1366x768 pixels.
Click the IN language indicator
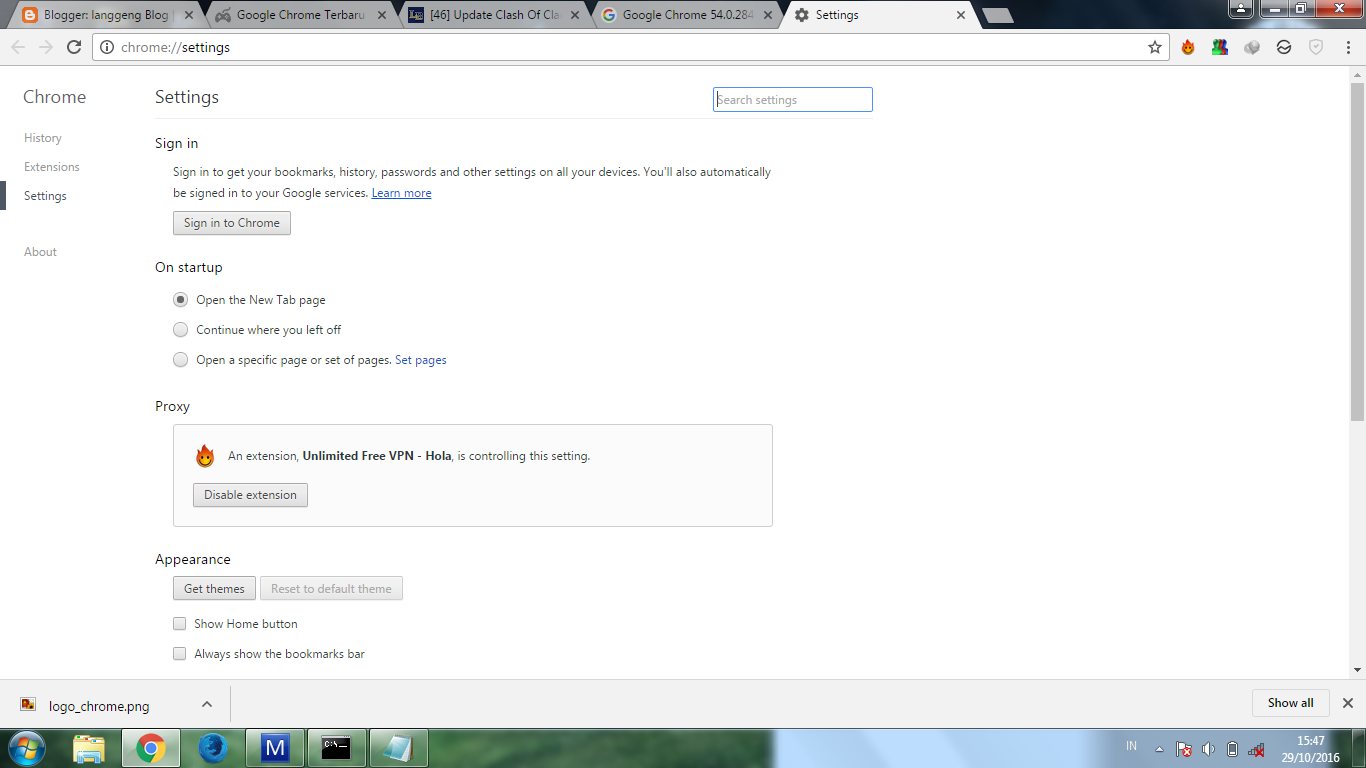(1131, 747)
